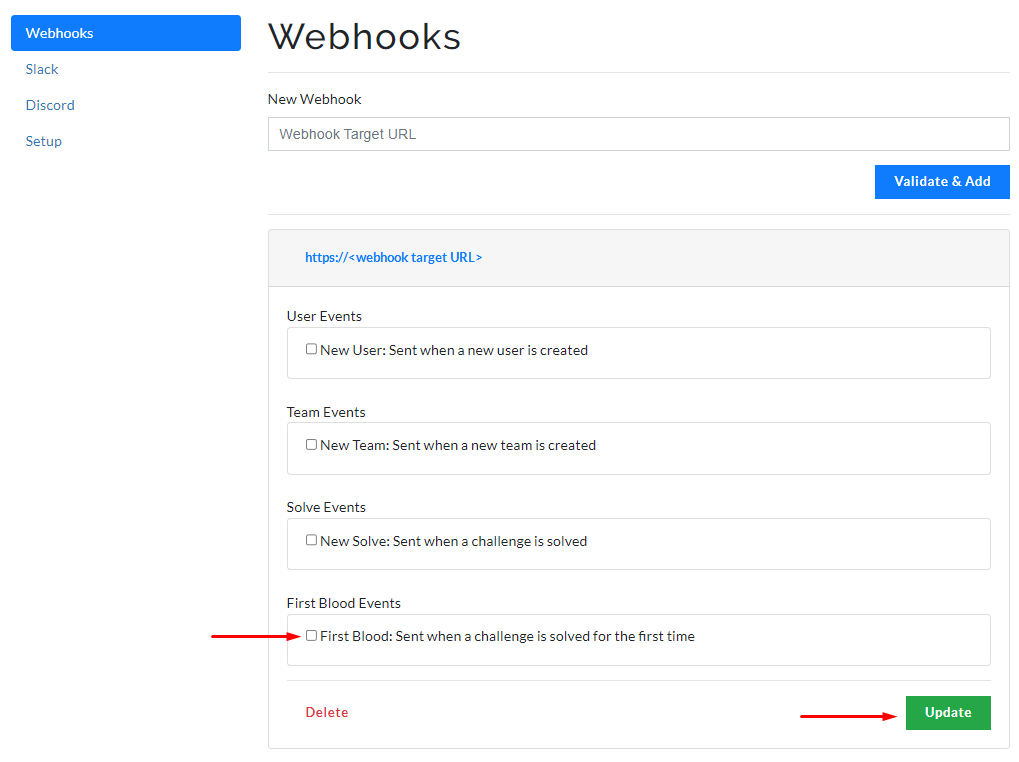
Task: Enable the New User event checkbox
Action: click(x=312, y=349)
